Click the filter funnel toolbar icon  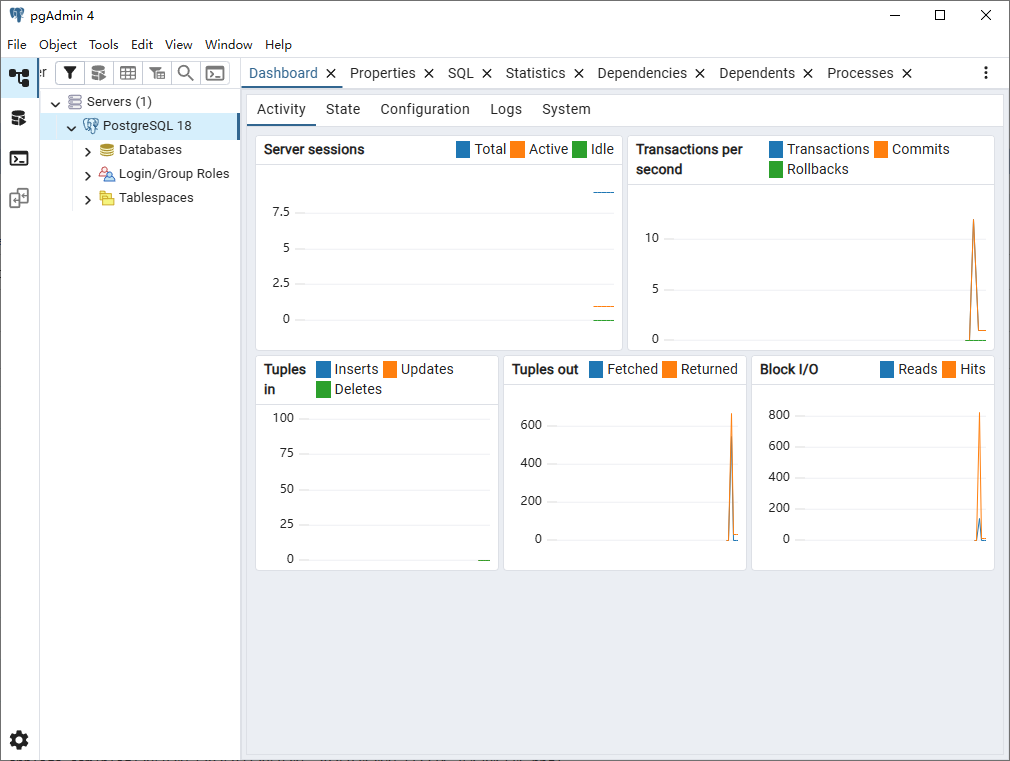pos(70,73)
